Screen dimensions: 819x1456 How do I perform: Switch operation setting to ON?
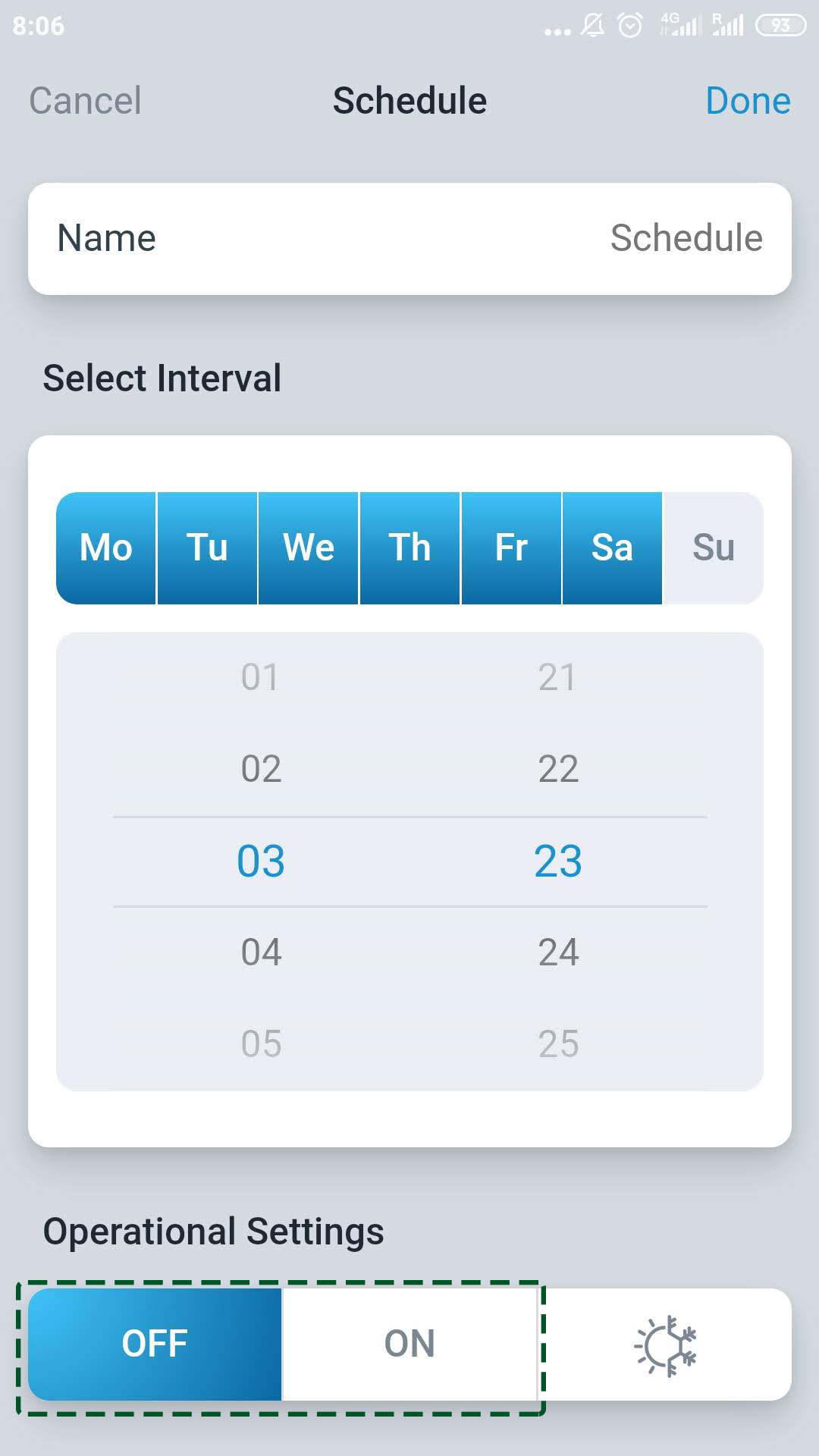tap(409, 1344)
